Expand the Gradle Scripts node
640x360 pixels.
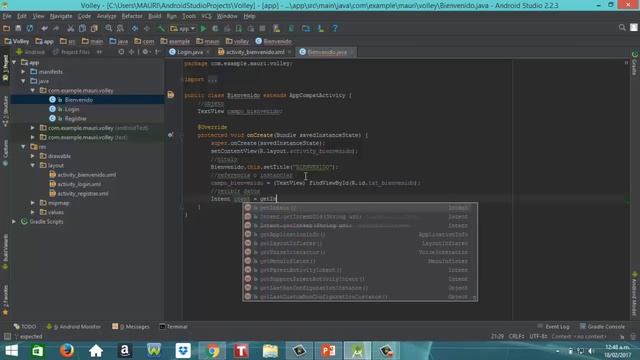coord(14,222)
